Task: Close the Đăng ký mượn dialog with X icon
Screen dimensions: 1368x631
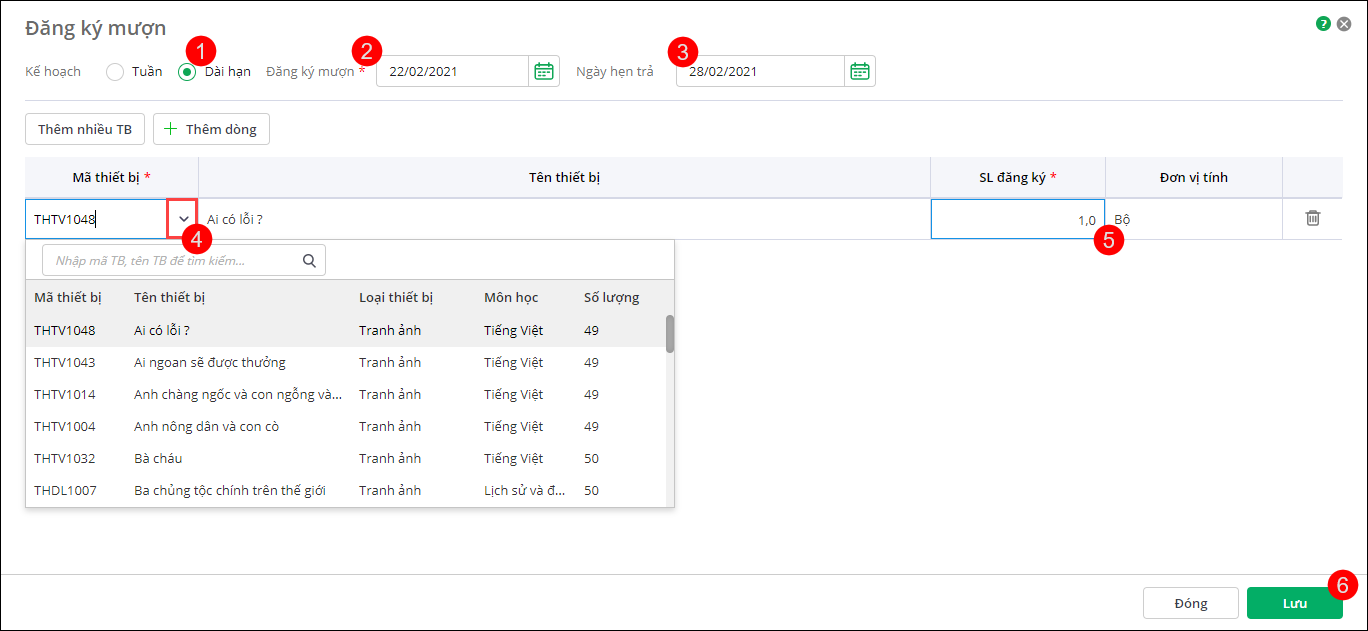Action: coord(1344,23)
